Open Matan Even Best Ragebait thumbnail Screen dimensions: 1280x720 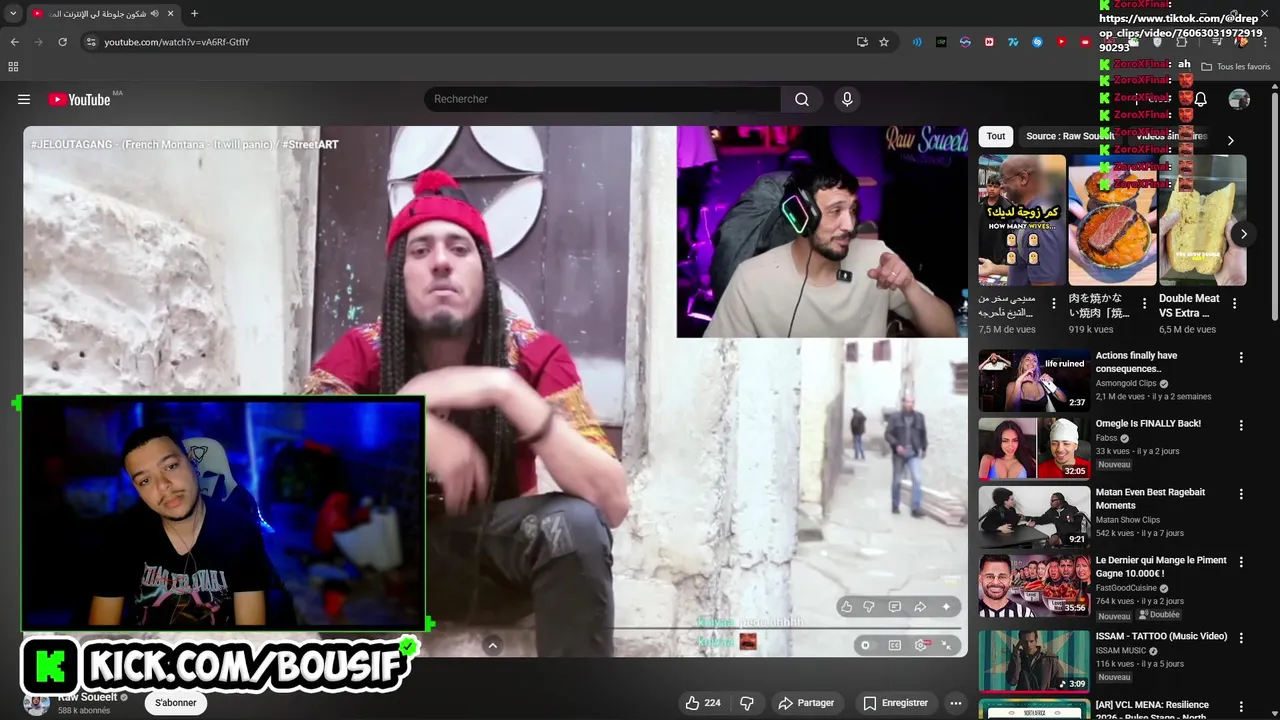tap(1034, 517)
